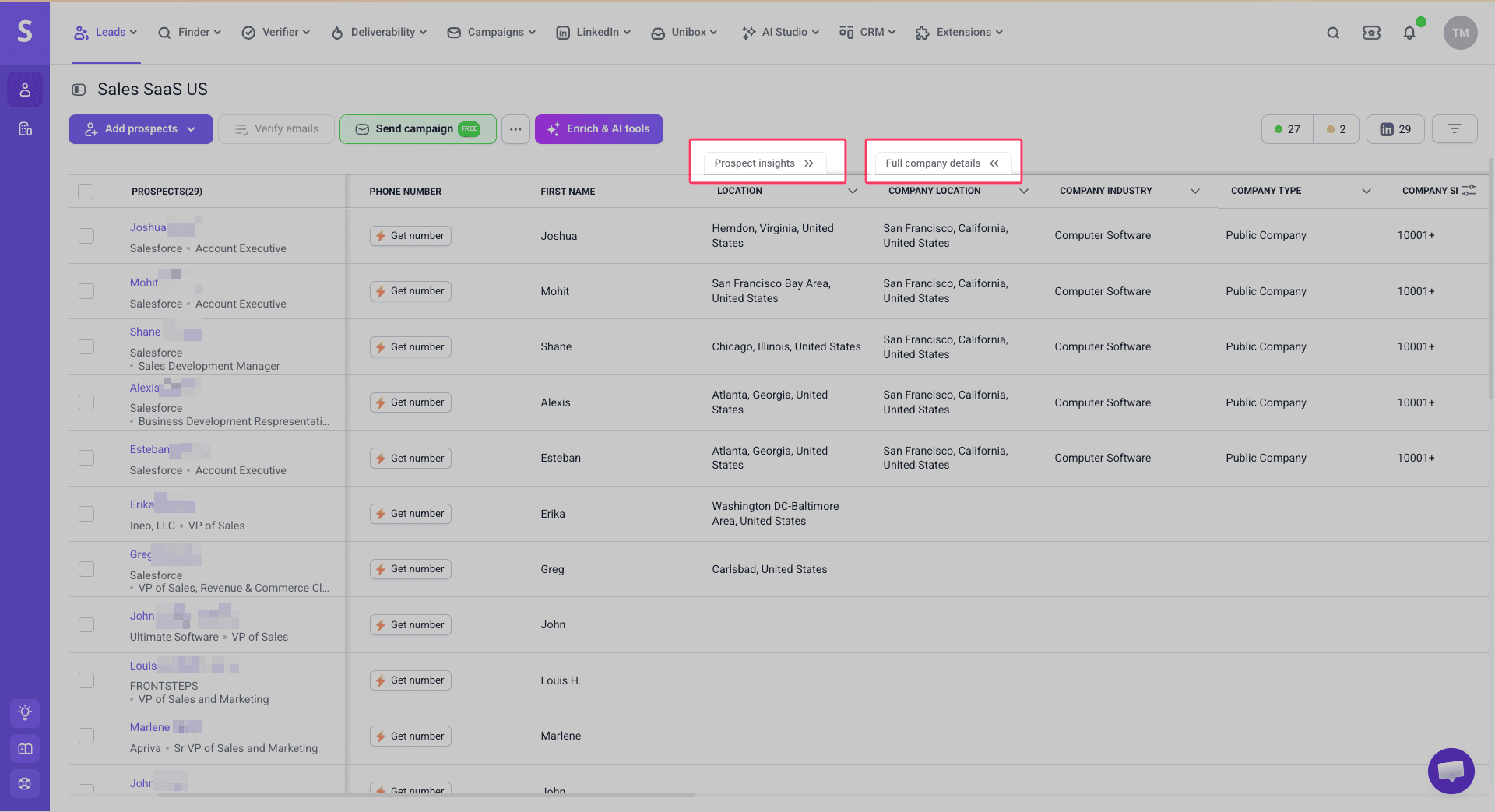Open Marlene's prospect profile link
1495x812 pixels.
149,727
